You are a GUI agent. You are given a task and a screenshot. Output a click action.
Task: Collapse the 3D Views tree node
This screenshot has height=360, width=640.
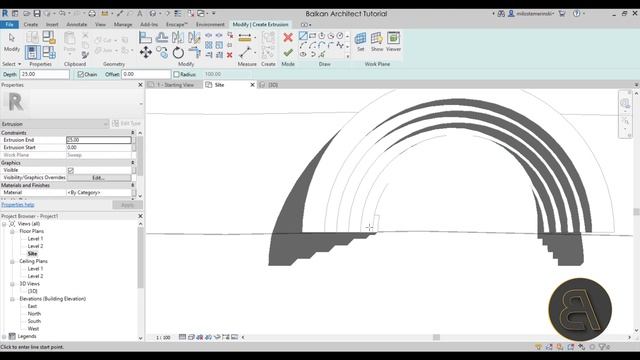tap(12, 284)
